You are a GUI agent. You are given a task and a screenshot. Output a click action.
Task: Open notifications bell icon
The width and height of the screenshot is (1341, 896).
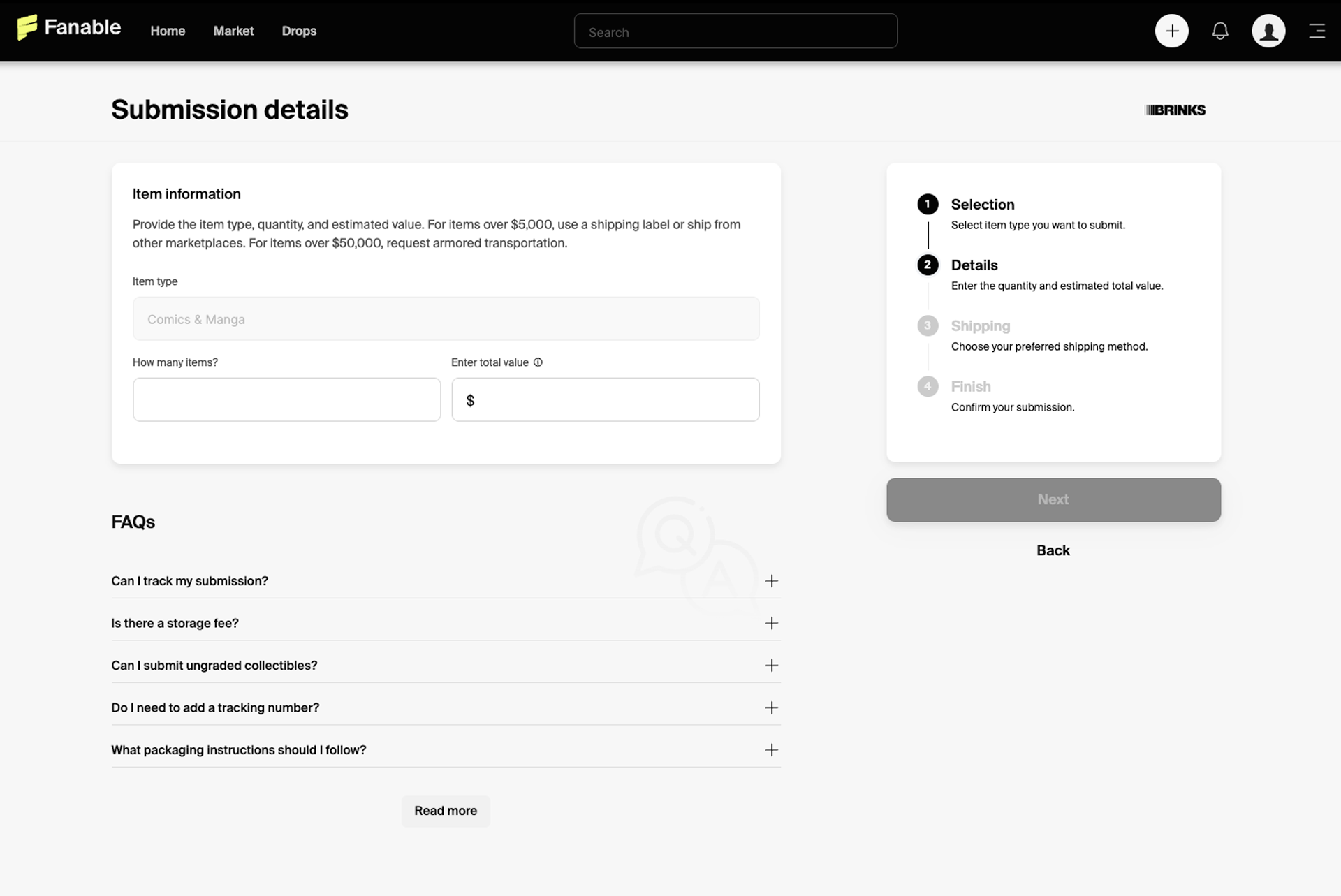(1219, 31)
